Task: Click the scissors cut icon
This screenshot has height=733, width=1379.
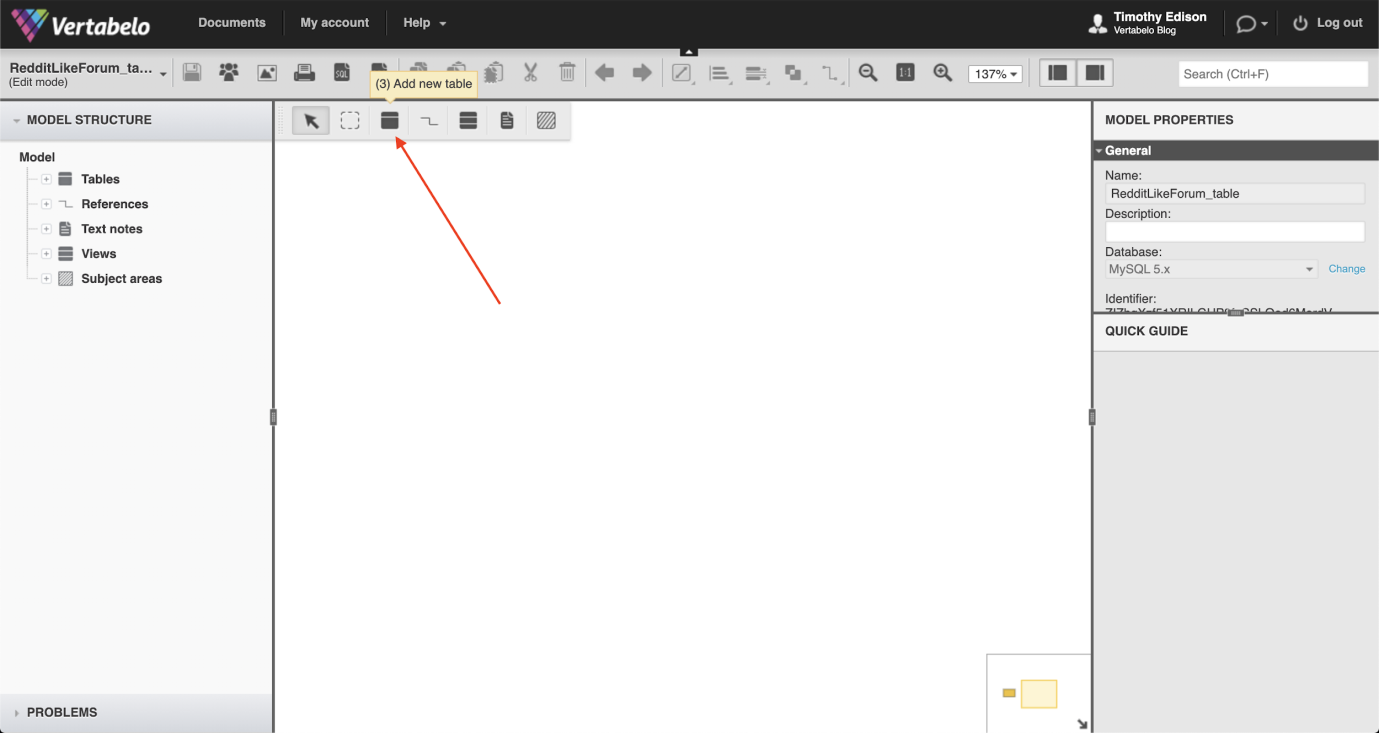Action: [x=530, y=73]
